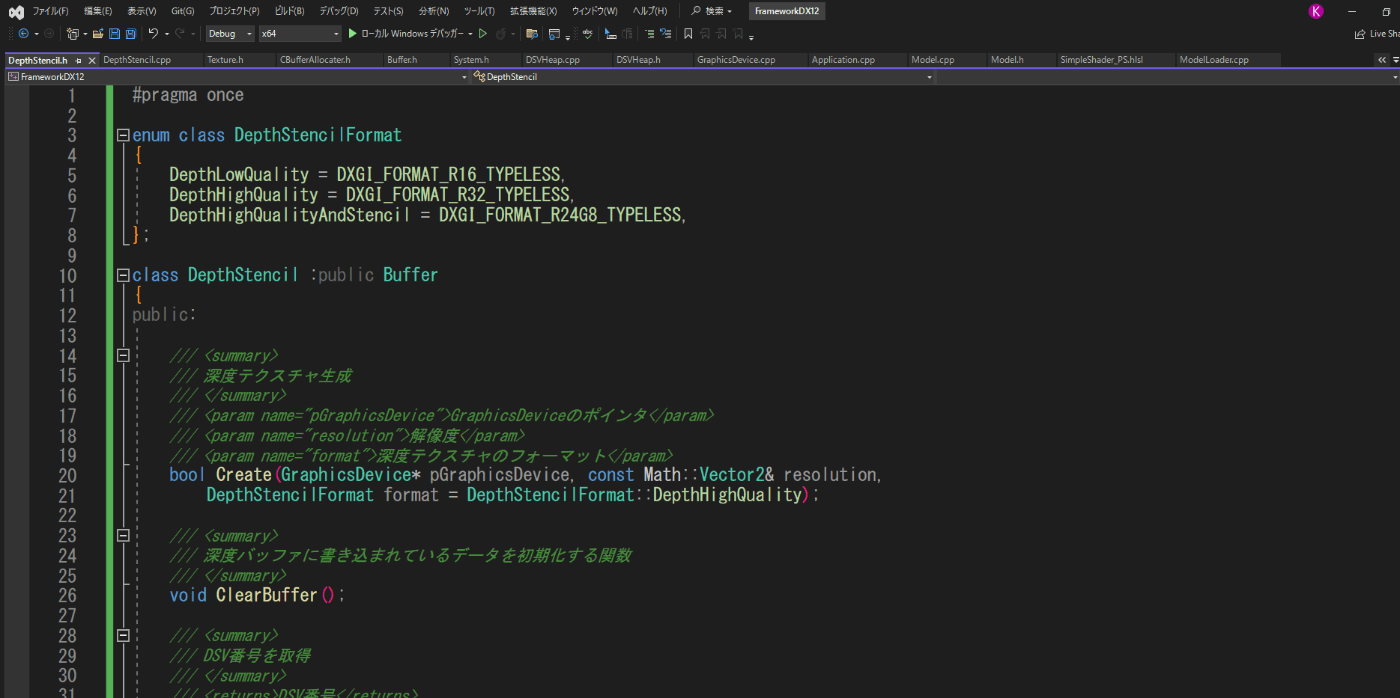
Task: Open the Debug configuration dropdown
Action: click(230, 33)
